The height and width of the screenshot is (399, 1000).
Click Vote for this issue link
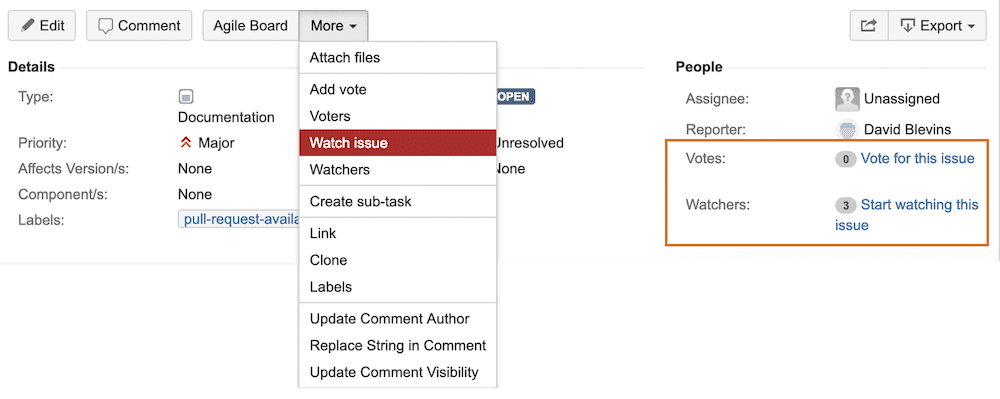click(918, 158)
